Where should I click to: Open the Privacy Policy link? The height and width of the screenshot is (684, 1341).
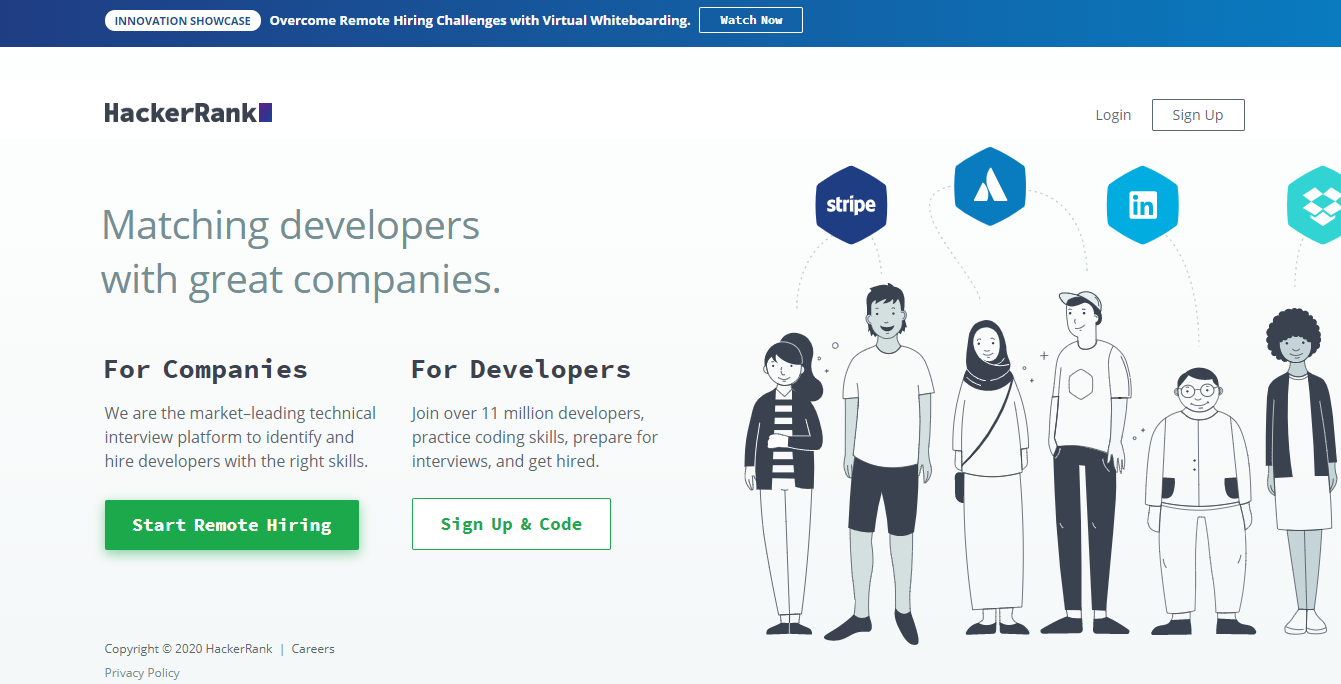click(x=142, y=673)
